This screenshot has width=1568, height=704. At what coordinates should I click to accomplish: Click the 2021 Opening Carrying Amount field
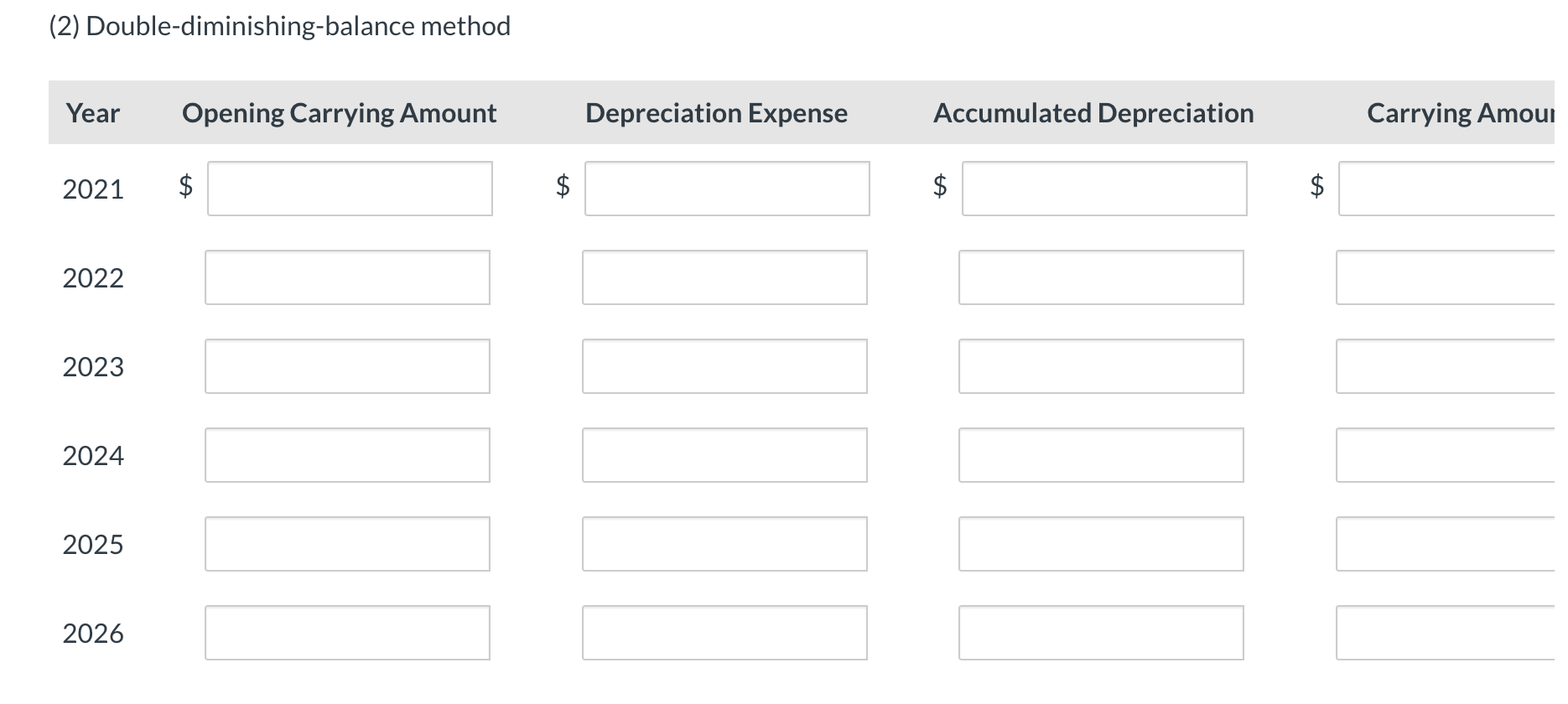tap(350, 189)
